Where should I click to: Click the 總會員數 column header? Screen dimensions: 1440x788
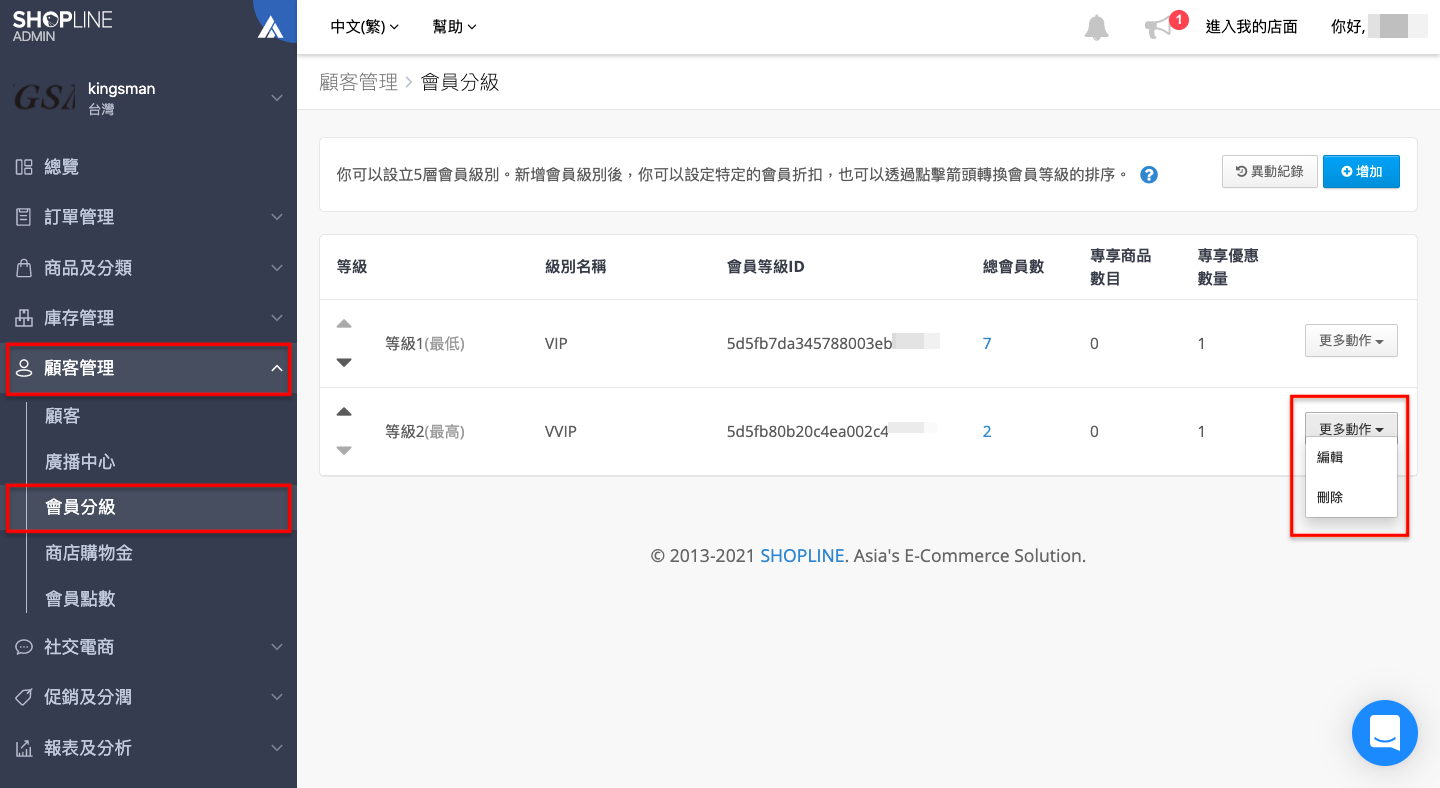coord(1014,267)
